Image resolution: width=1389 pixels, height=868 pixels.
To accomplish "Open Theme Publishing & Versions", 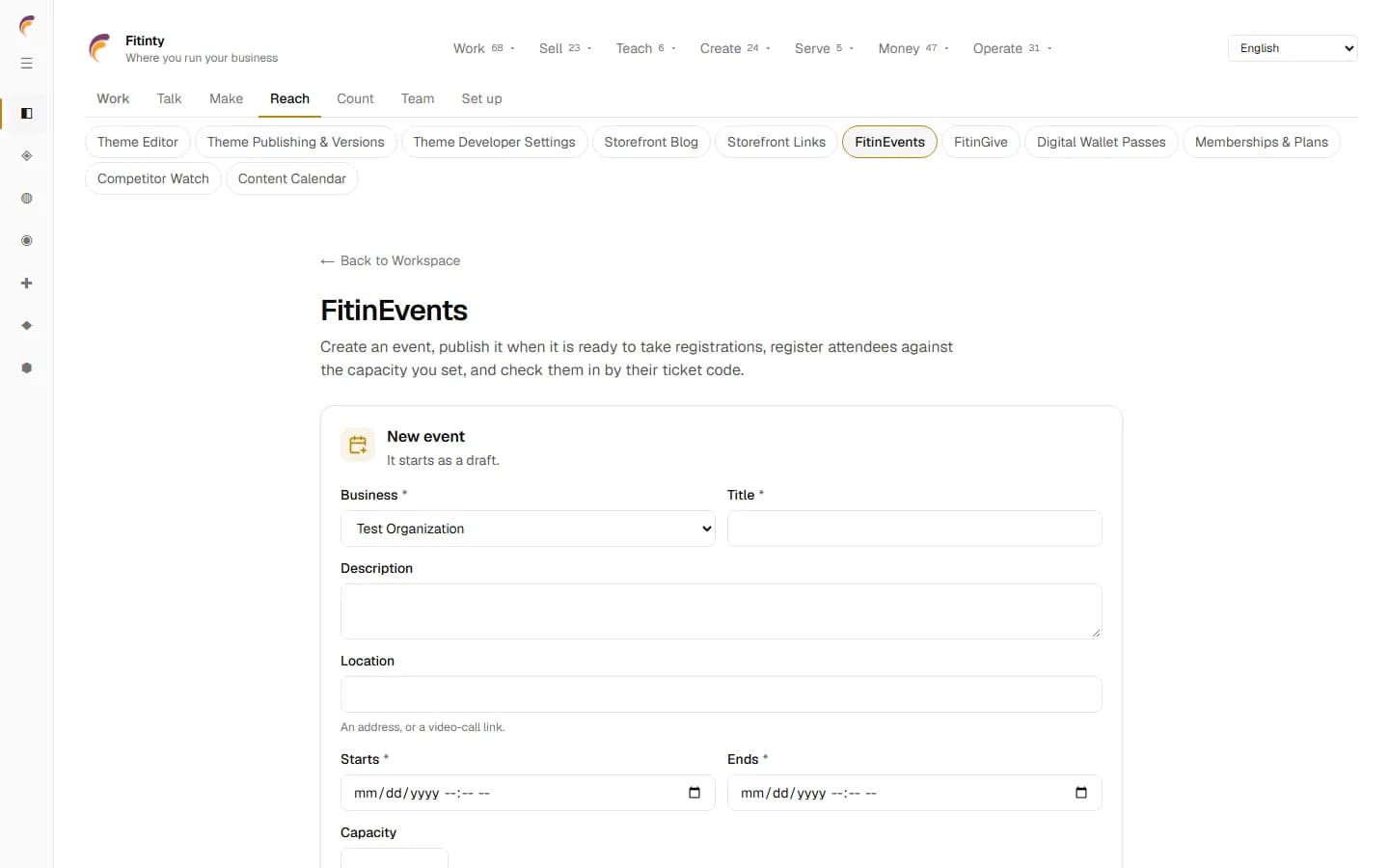I will coord(295,142).
